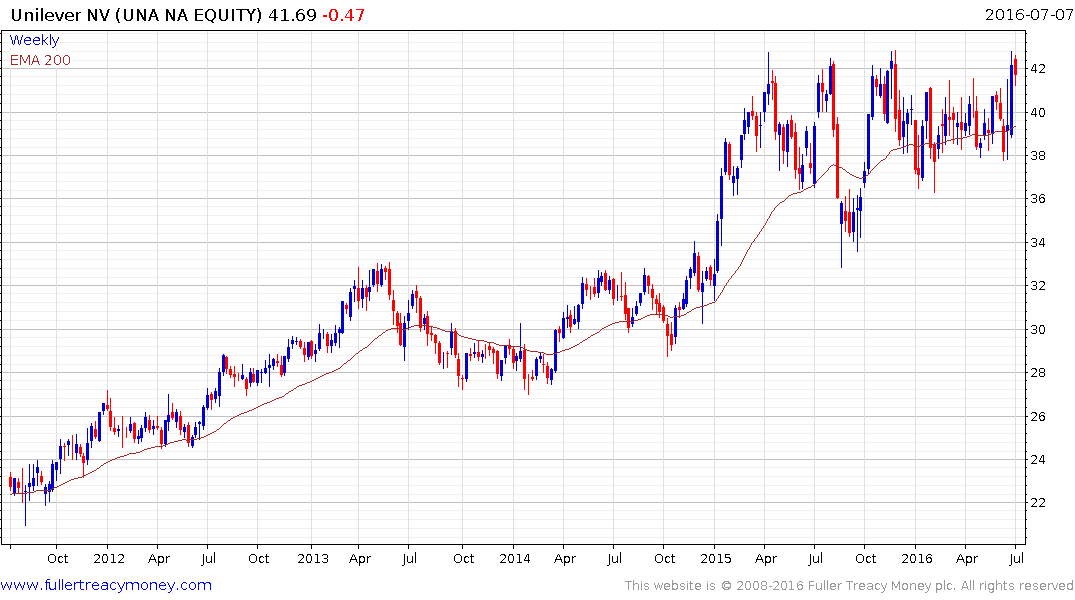Select the Weekly legend label
The image size is (1075, 600).
tap(34, 40)
